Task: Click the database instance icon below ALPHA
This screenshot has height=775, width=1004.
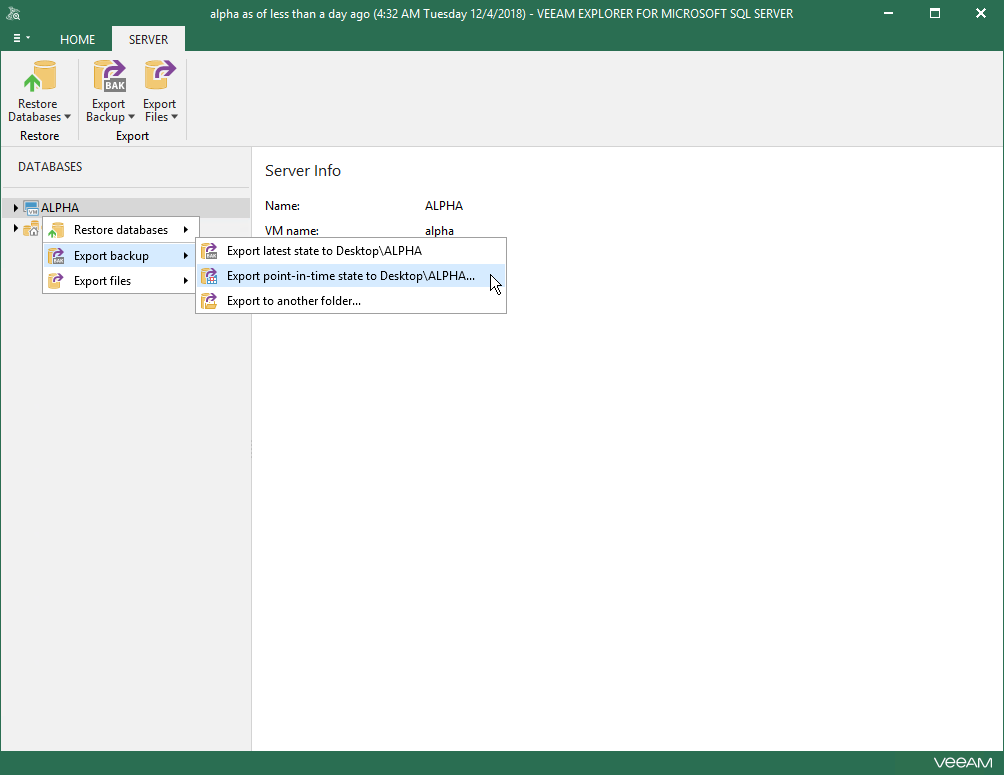Action: coord(31,229)
